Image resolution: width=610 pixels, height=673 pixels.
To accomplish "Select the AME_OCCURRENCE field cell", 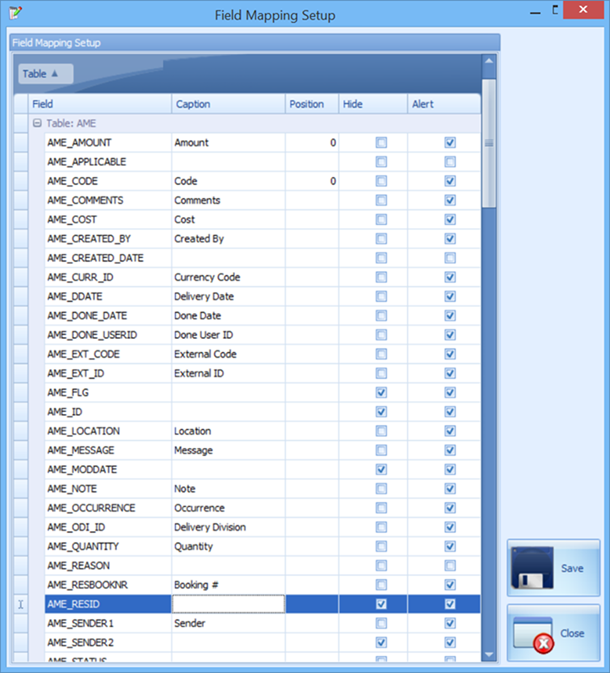I will [108, 508].
